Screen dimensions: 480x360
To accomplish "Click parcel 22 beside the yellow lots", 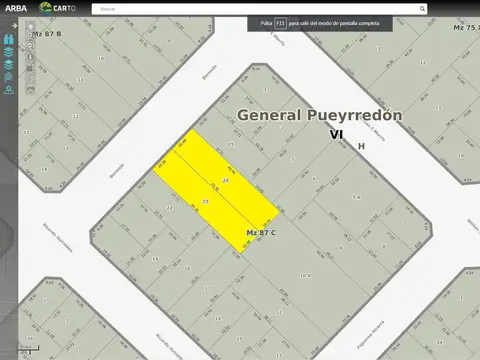I will click(x=169, y=208).
